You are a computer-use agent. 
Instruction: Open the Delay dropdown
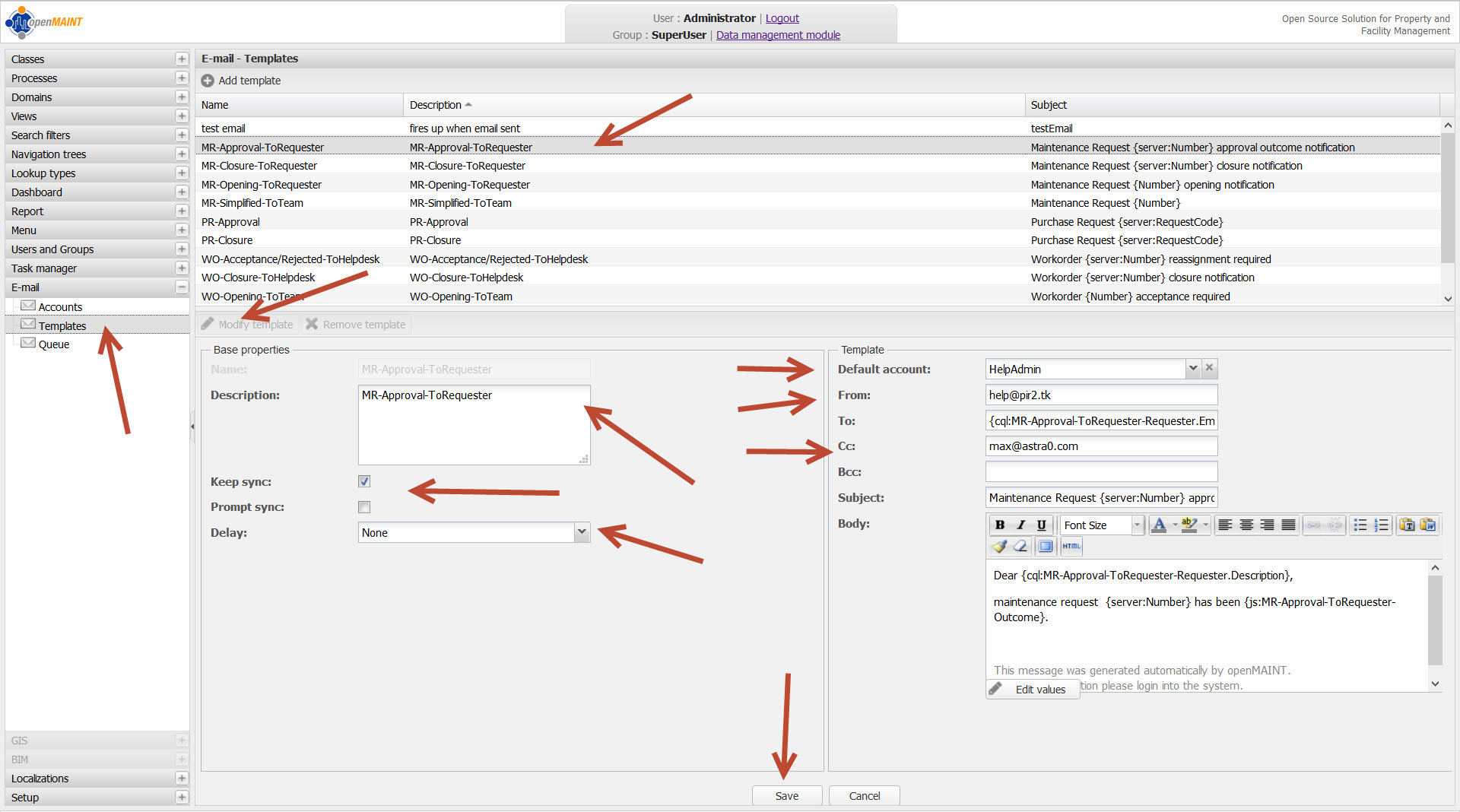[x=582, y=532]
